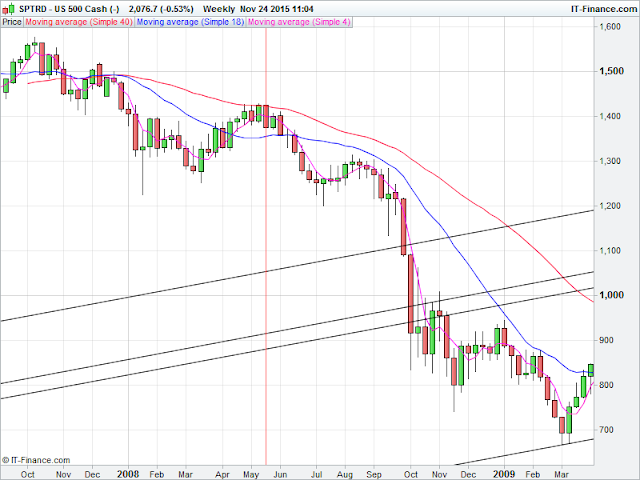
Task: Click the Sep label on time axis
Action: [373, 474]
